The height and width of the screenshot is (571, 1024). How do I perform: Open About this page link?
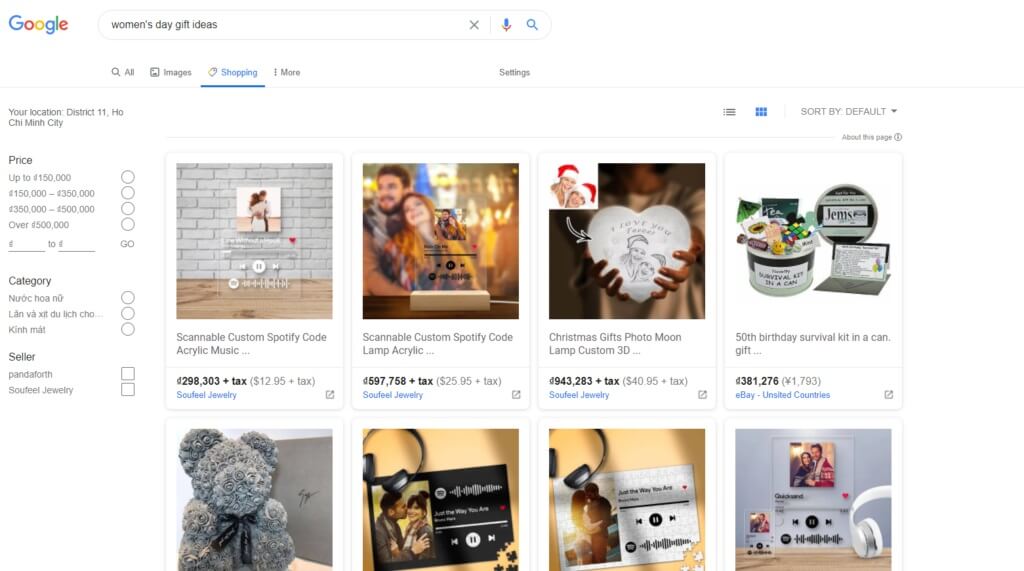[x=867, y=137]
